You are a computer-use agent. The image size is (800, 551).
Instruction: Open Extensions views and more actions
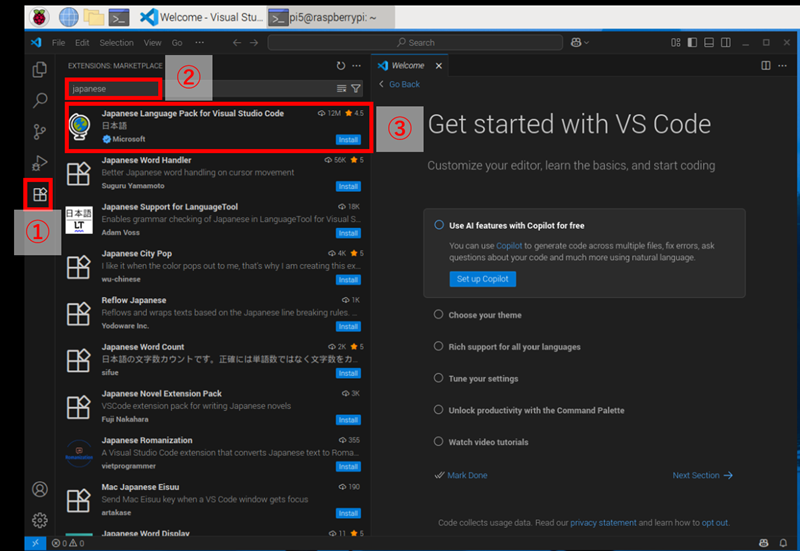tap(357, 66)
